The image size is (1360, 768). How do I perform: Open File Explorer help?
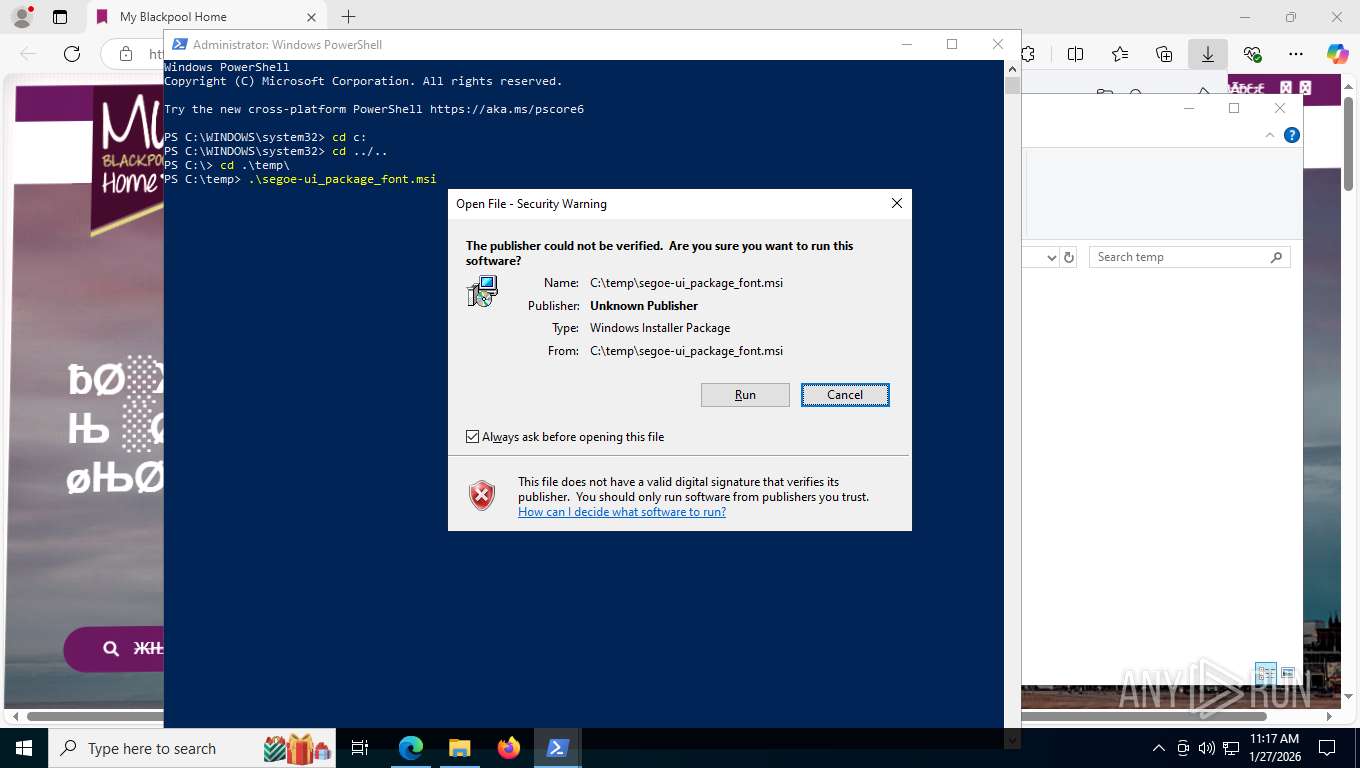(1292, 135)
